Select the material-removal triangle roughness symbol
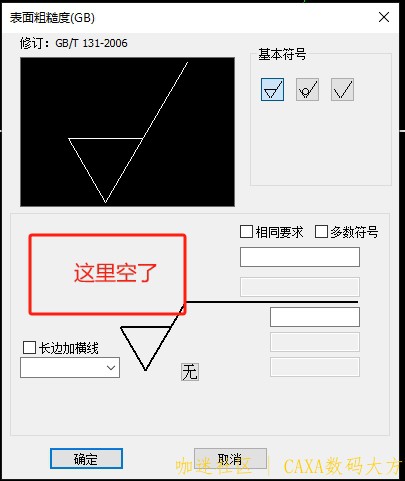Viewport: 405px width, 481px height. [x=272, y=89]
